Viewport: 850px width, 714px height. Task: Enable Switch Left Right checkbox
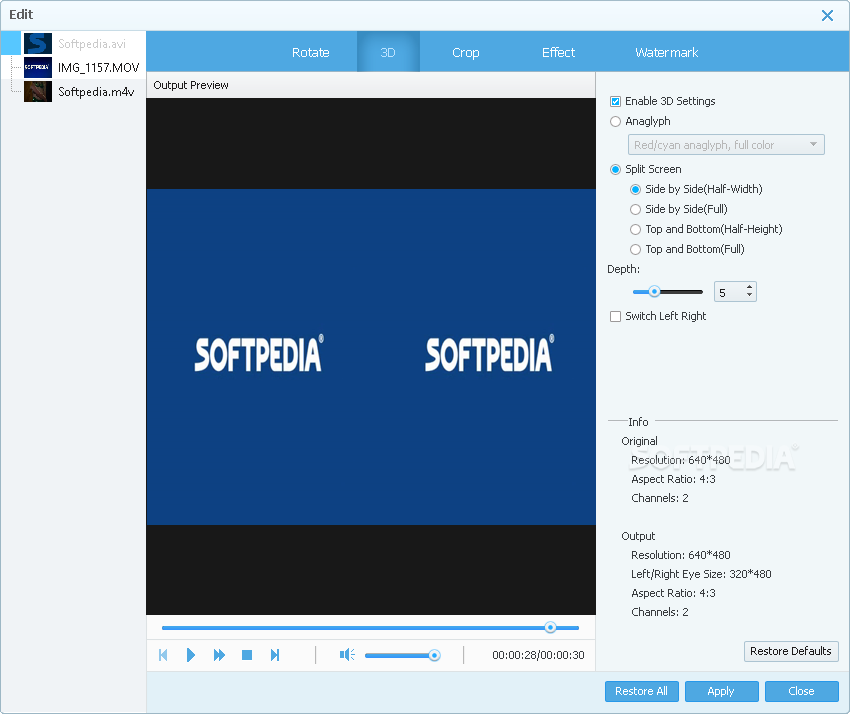tap(615, 317)
